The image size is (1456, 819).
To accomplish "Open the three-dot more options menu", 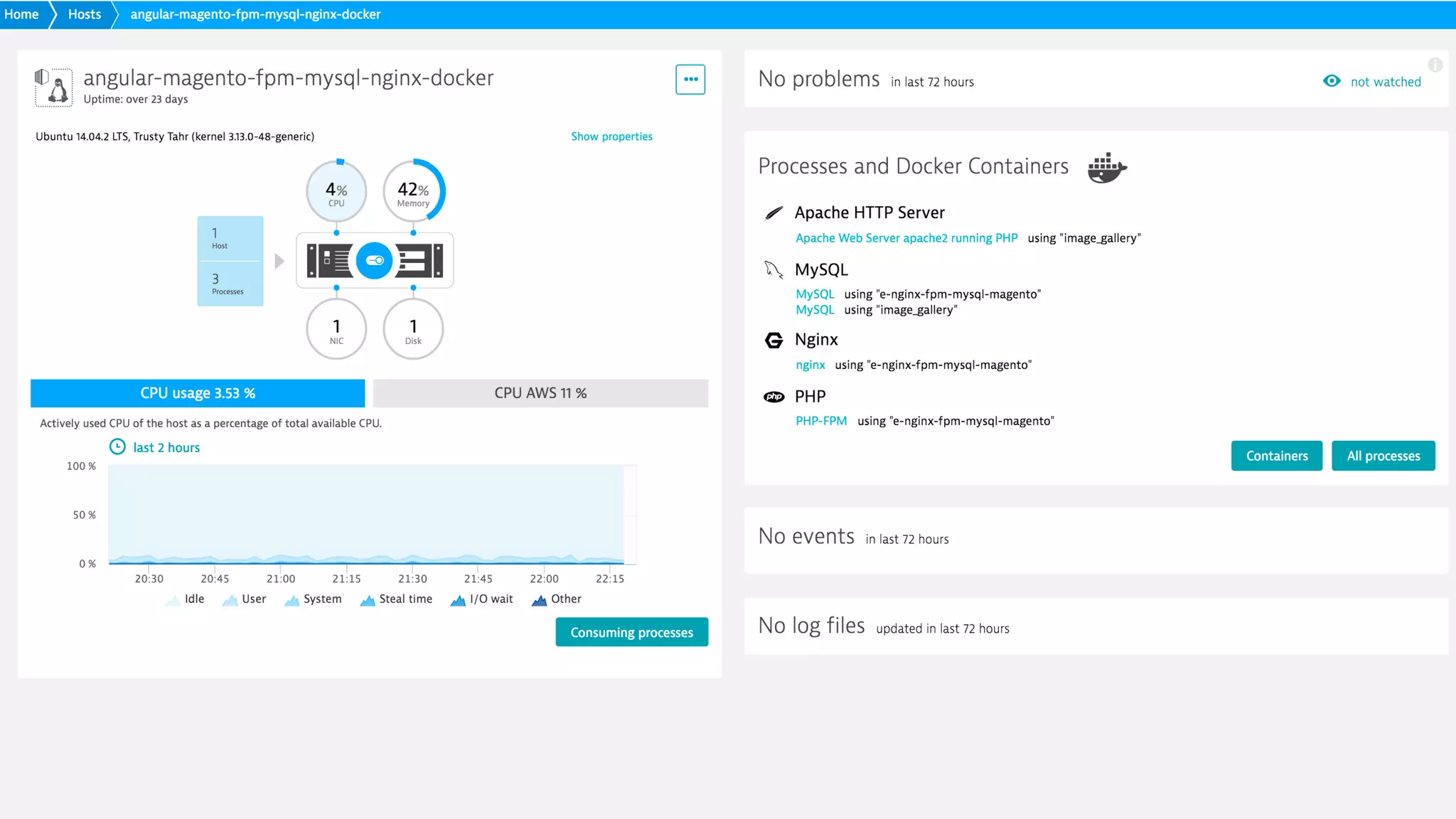I will (x=690, y=79).
